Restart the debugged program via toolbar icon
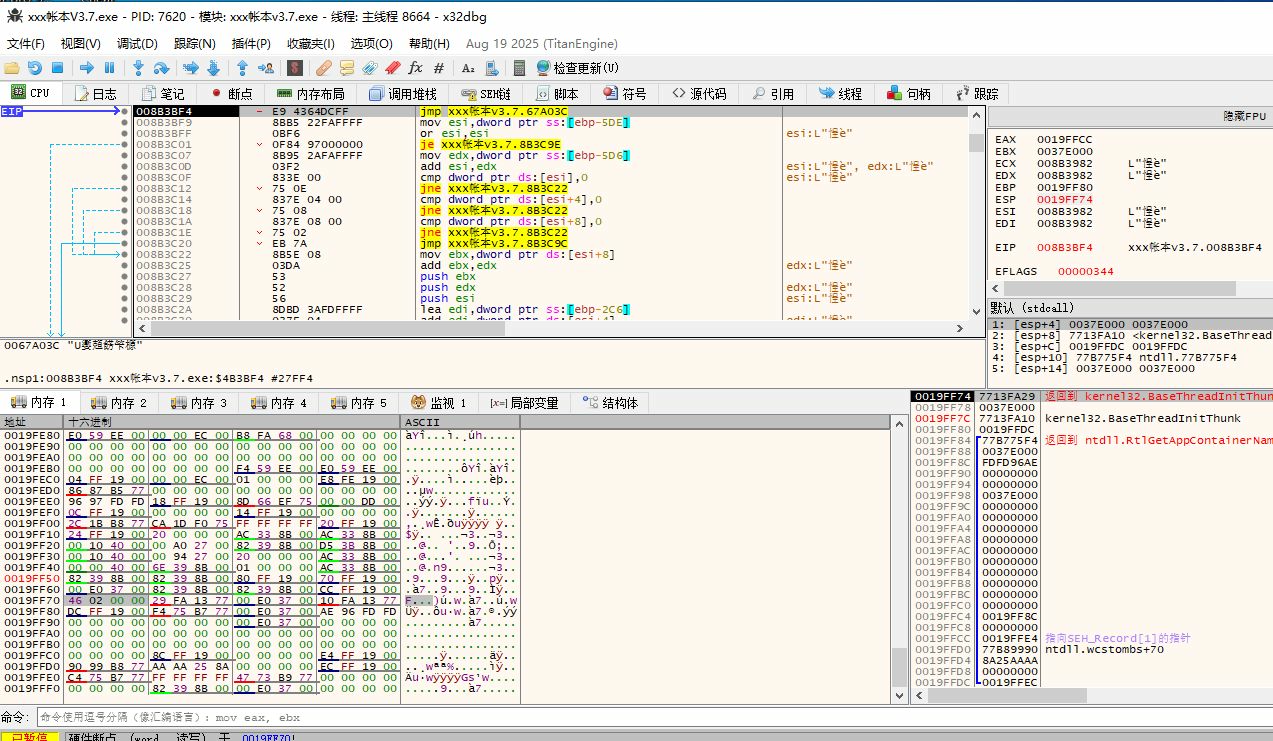 [34, 68]
